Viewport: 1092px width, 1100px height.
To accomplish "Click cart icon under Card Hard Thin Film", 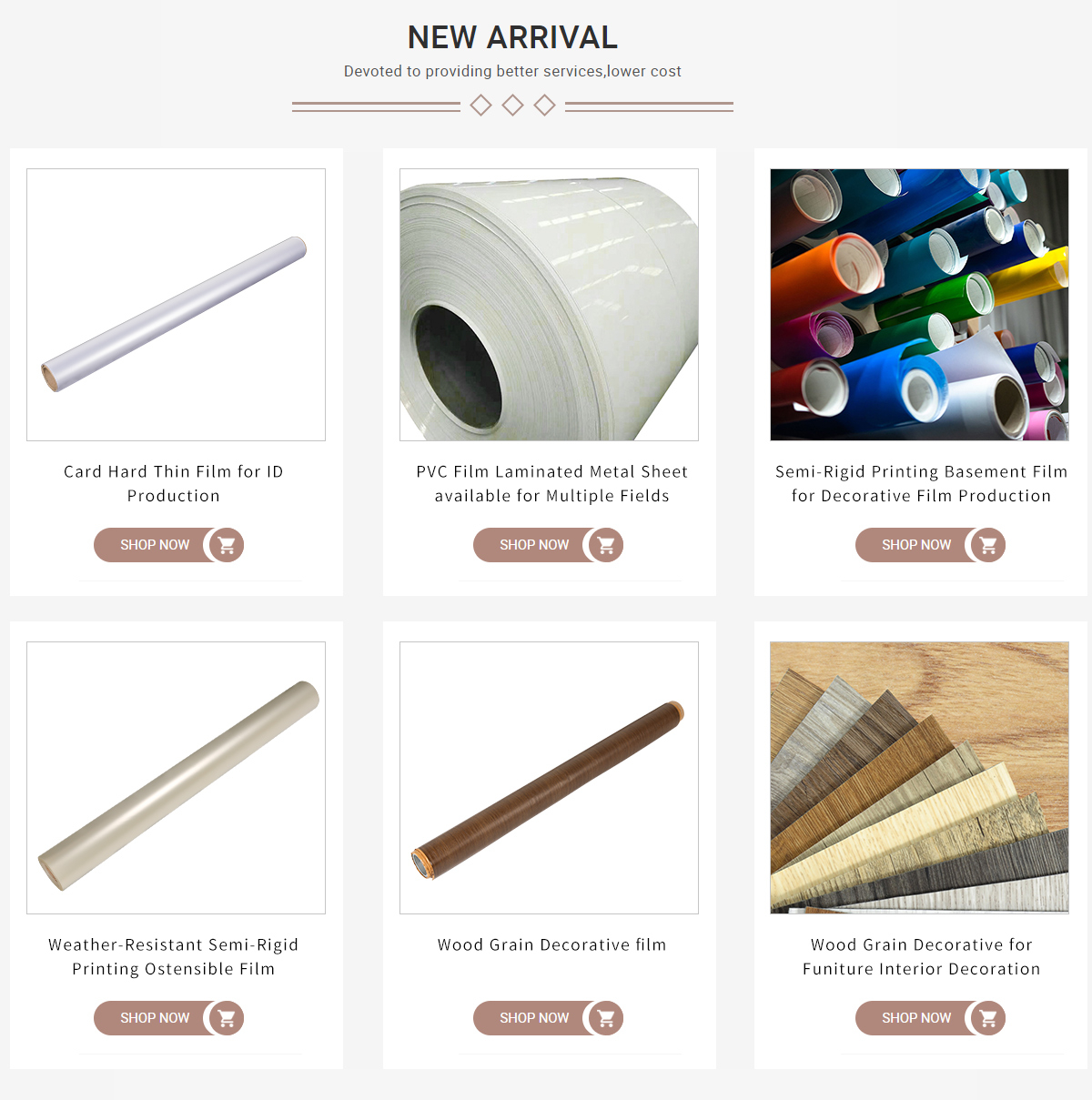I will pos(227,545).
